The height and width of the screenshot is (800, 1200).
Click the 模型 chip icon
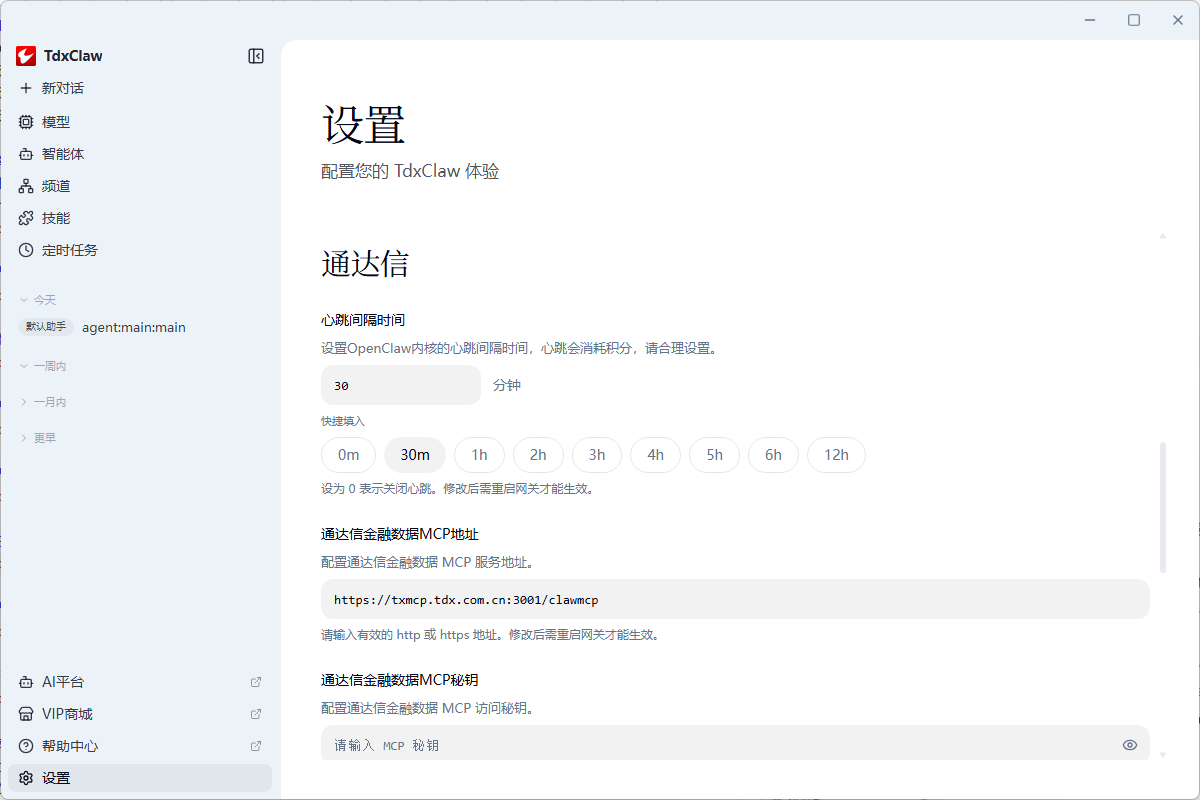tap(26, 122)
